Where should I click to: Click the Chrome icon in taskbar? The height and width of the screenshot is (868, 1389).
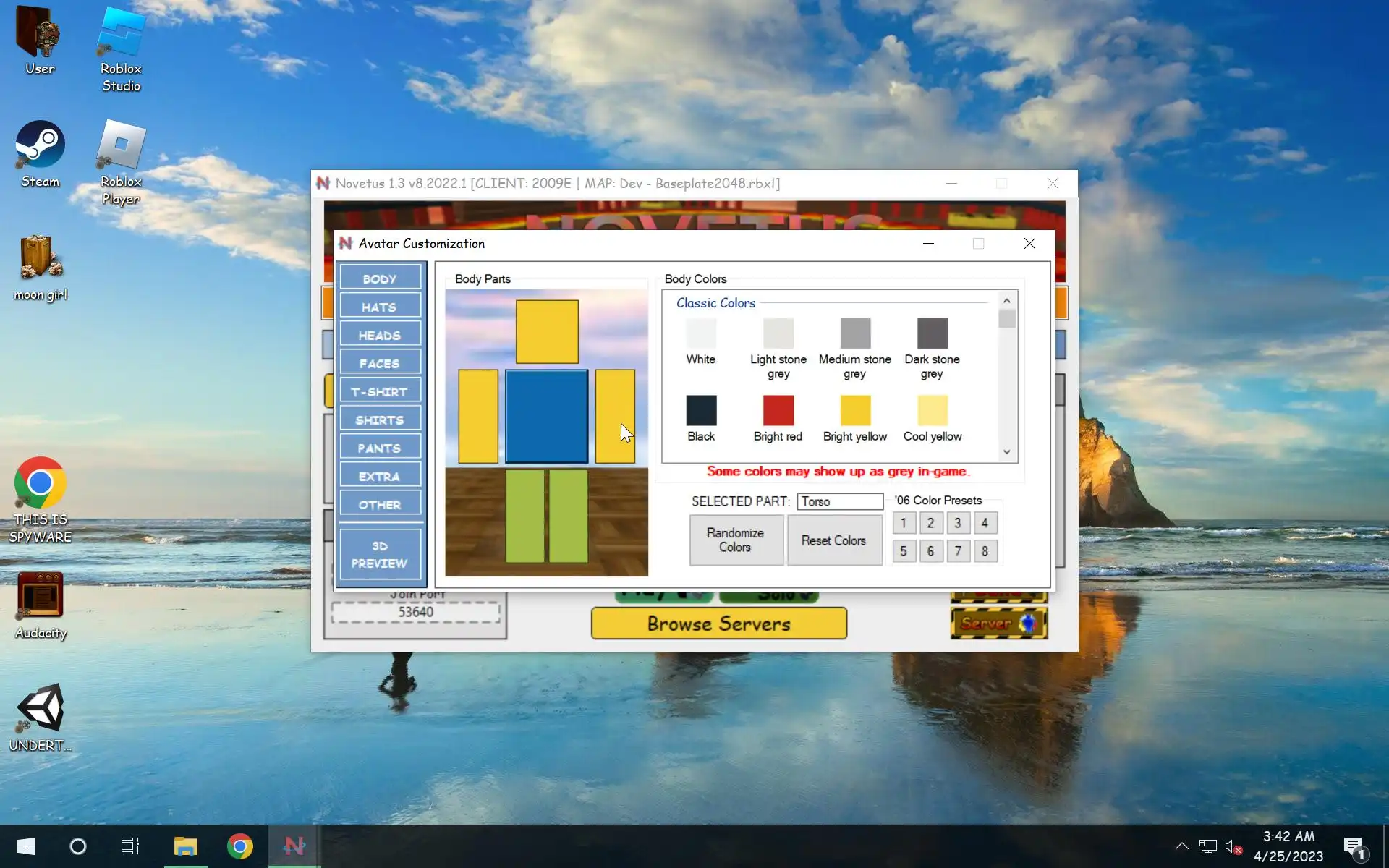click(x=239, y=846)
